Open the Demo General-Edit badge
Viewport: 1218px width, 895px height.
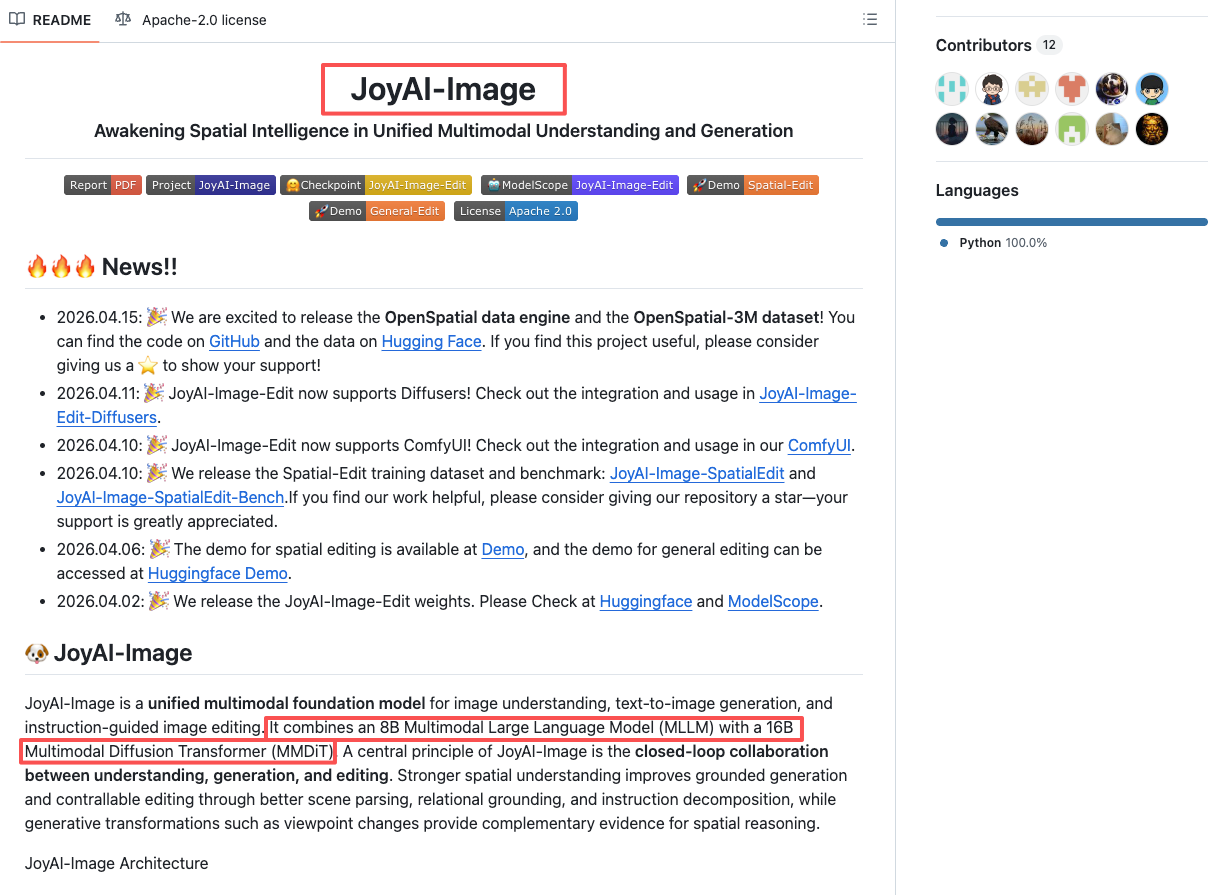pyautogui.click(x=377, y=211)
